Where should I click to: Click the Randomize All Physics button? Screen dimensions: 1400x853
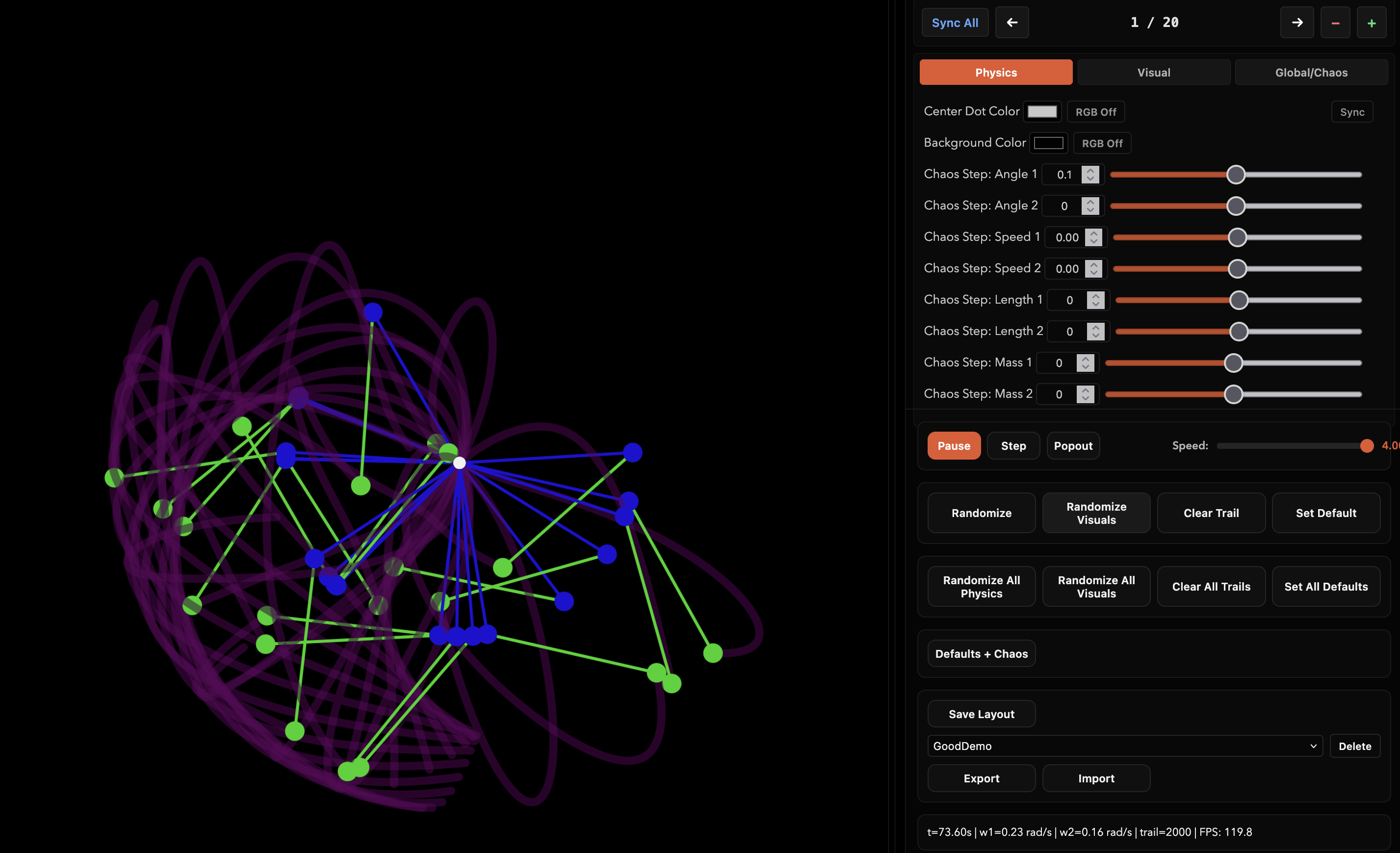click(981, 587)
